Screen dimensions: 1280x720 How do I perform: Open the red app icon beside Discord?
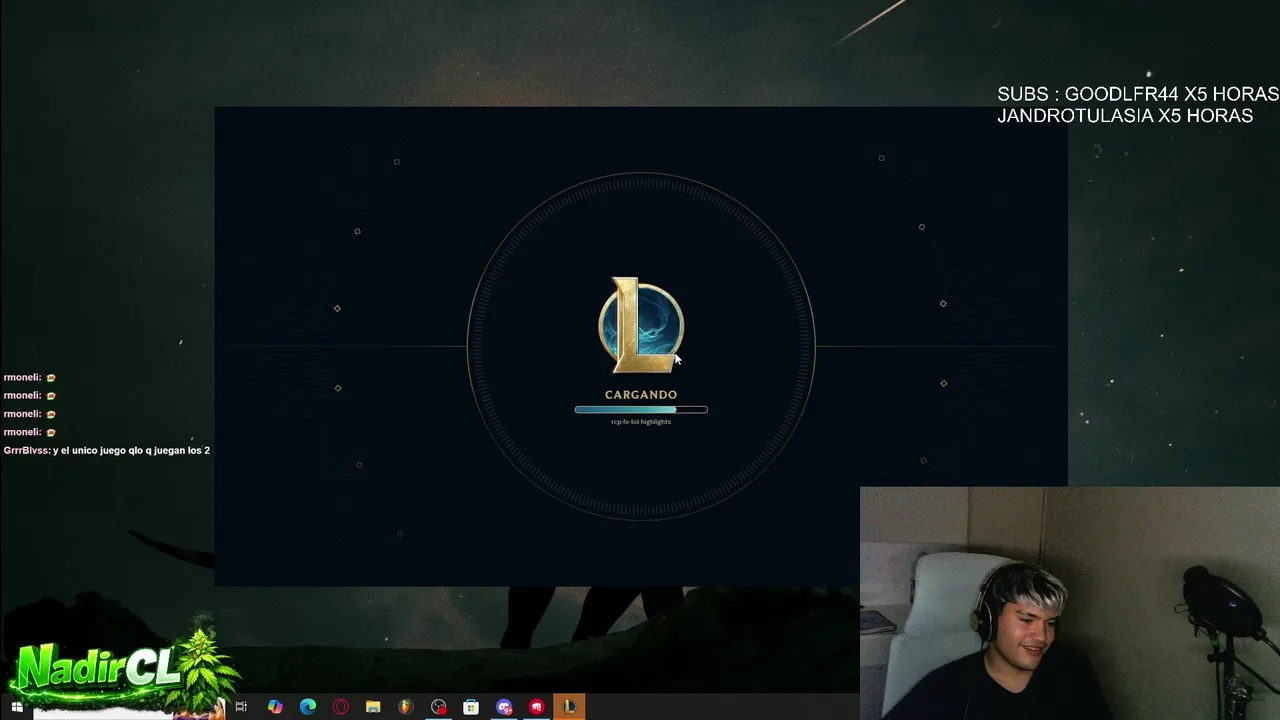pyautogui.click(x=537, y=707)
